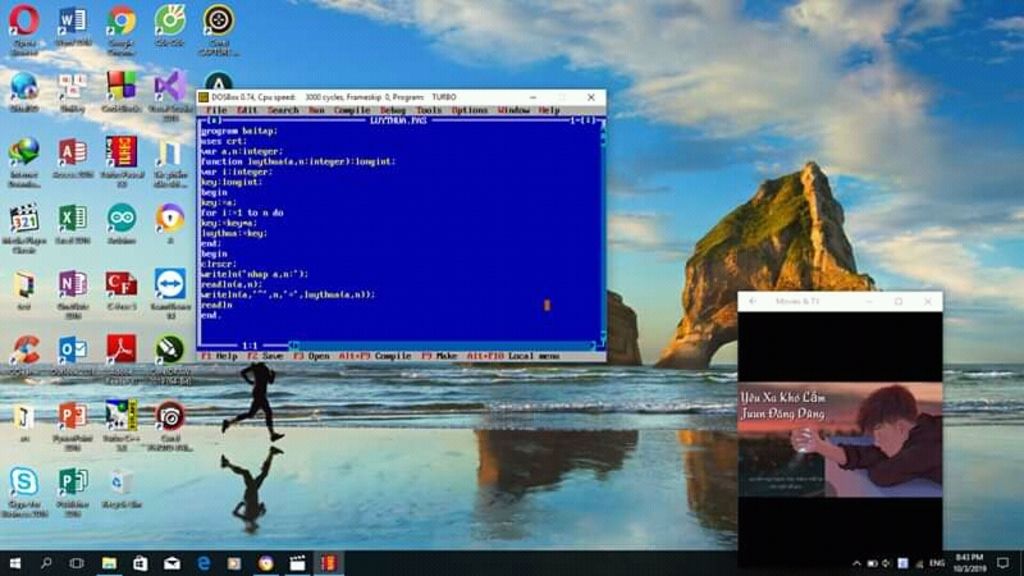Click the editor window zoom arrow [↕]
1024x576 pixels.
click(x=589, y=121)
